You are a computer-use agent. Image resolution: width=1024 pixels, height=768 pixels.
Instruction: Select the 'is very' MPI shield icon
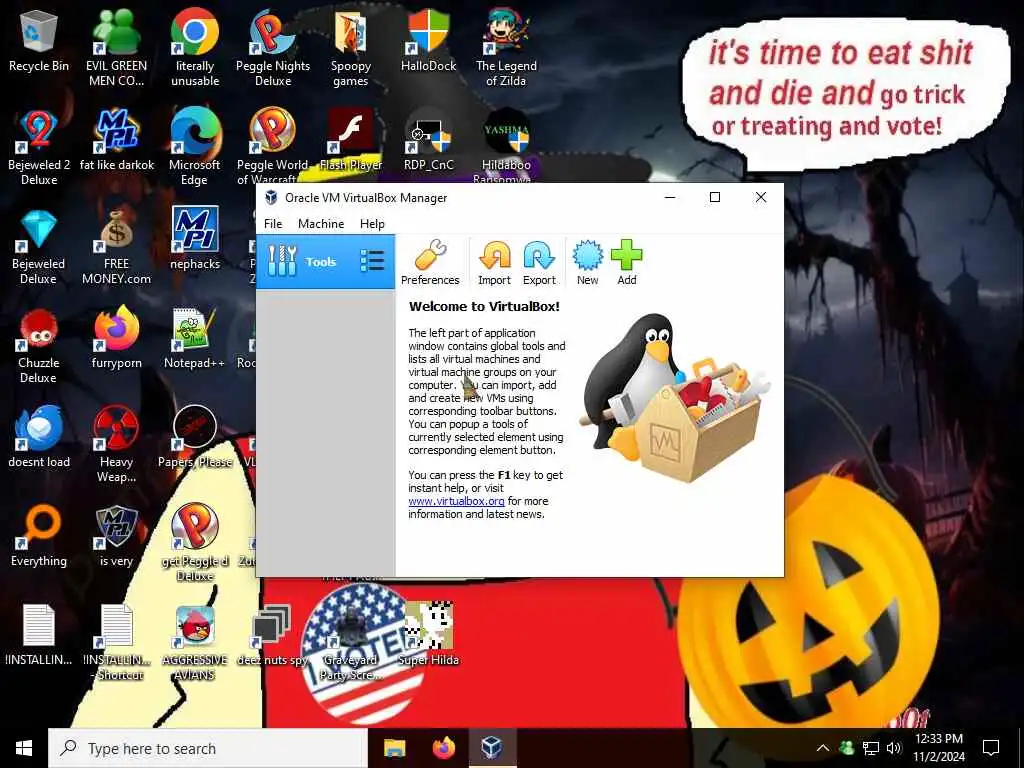116,536
